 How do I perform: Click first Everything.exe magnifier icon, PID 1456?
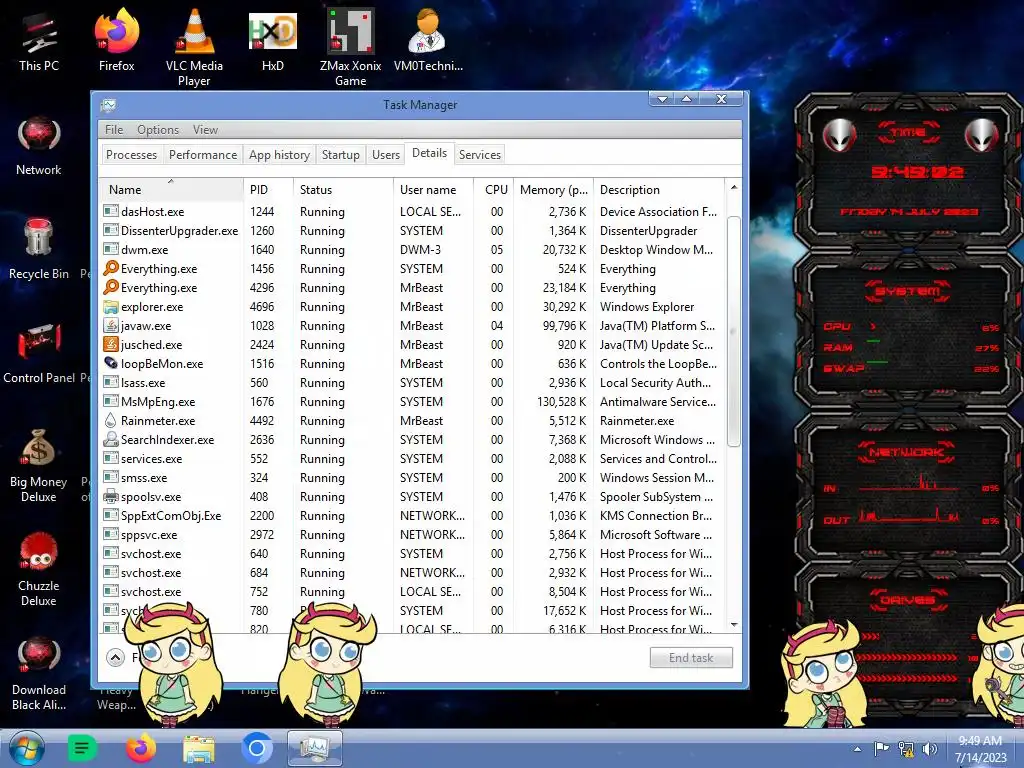pyautogui.click(x=111, y=268)
